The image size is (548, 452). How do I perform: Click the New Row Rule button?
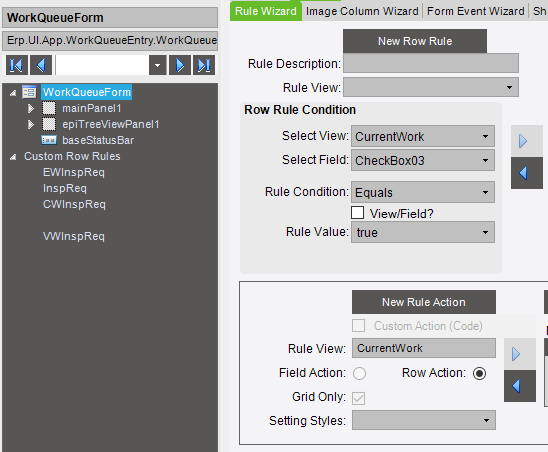(x=415, y=41)
